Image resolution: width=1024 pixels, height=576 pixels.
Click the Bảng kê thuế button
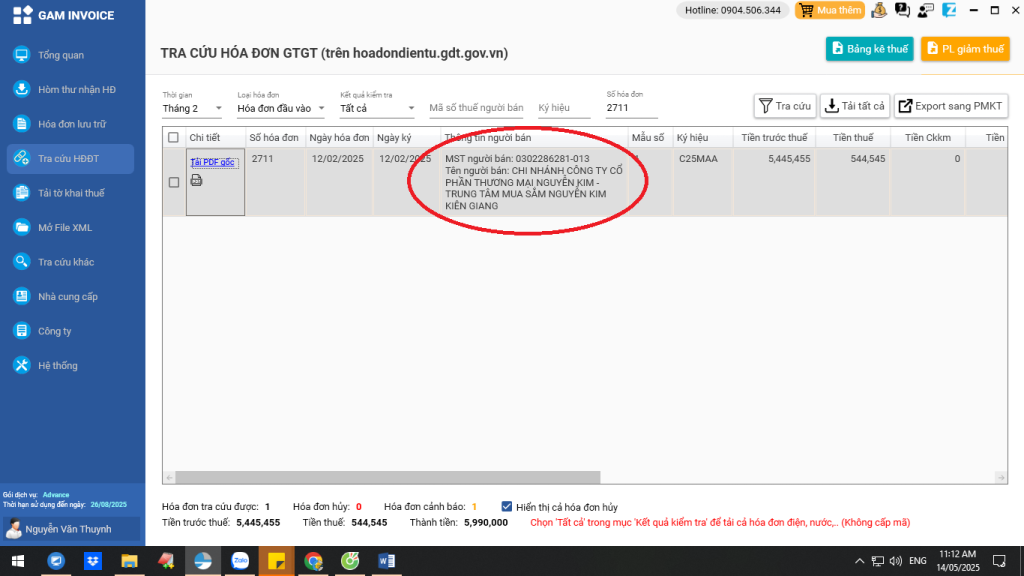point(870,49)
